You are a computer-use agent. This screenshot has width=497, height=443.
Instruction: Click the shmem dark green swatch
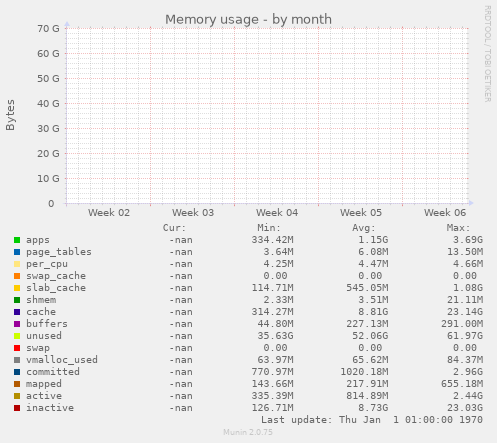point(17,300)
